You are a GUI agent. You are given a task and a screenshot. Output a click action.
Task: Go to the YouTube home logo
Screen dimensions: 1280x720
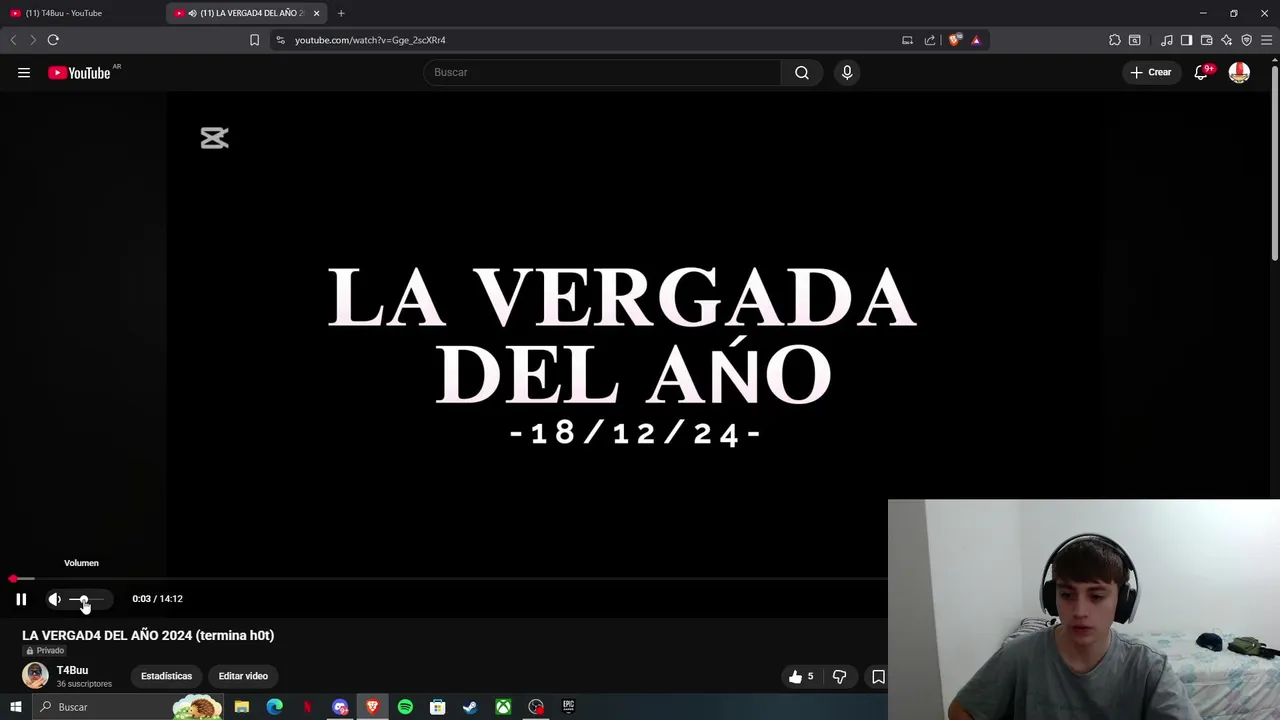pos(79,72)
